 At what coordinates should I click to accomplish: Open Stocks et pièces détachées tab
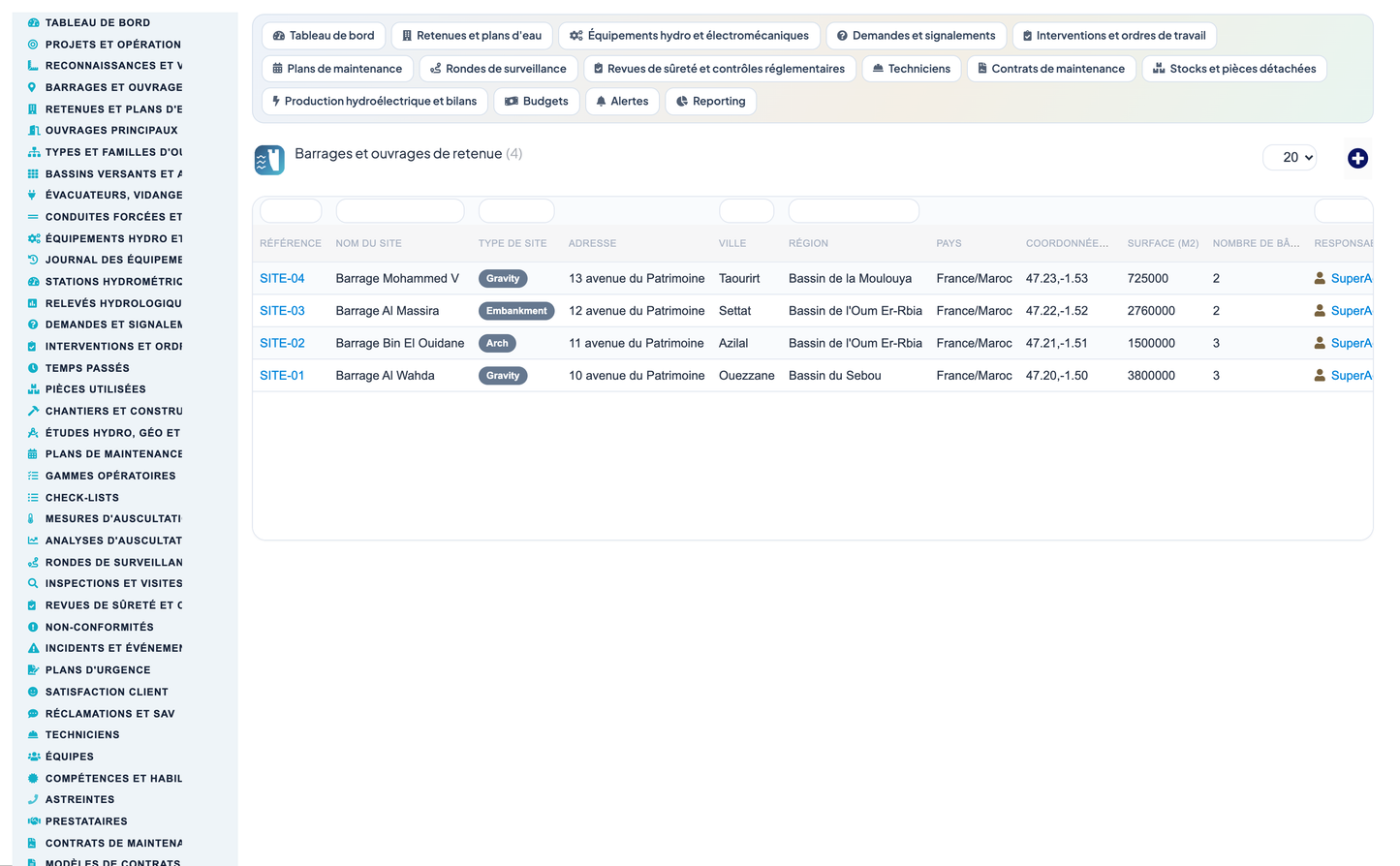click(x=1234, y=69)
